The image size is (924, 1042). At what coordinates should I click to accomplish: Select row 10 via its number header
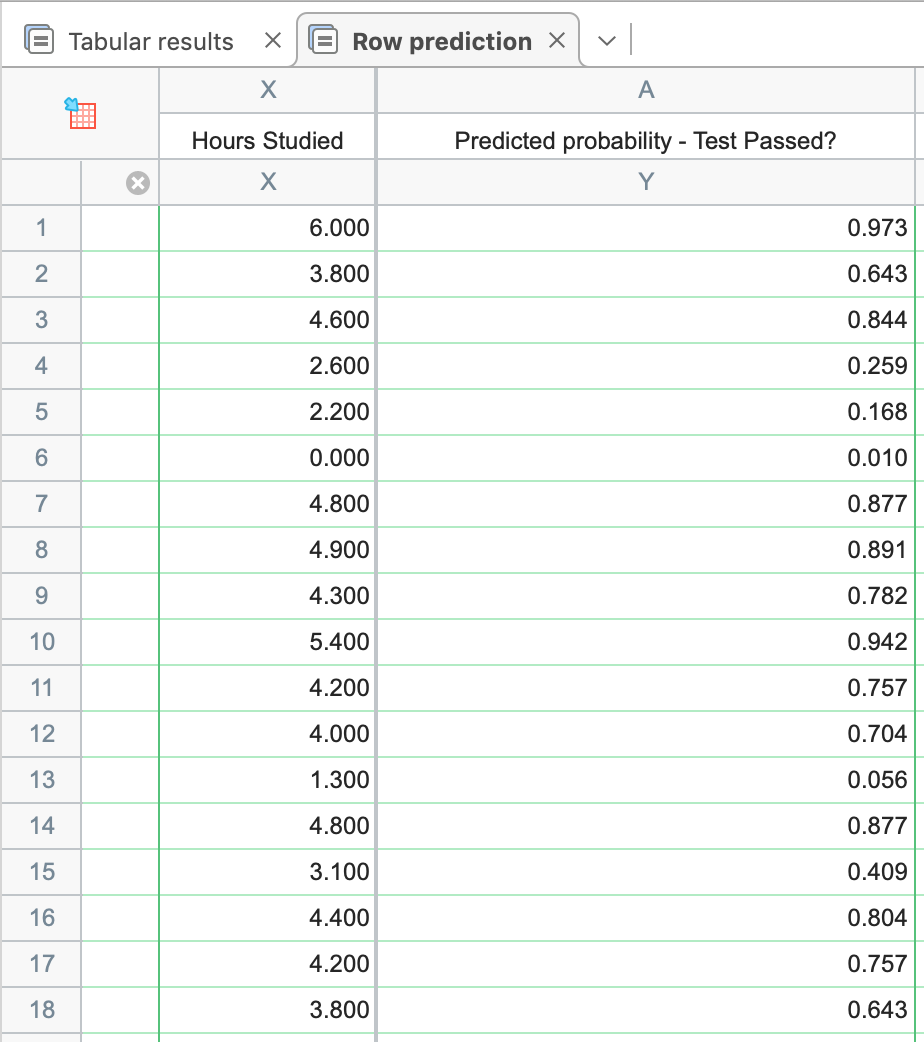pos(41,642)
